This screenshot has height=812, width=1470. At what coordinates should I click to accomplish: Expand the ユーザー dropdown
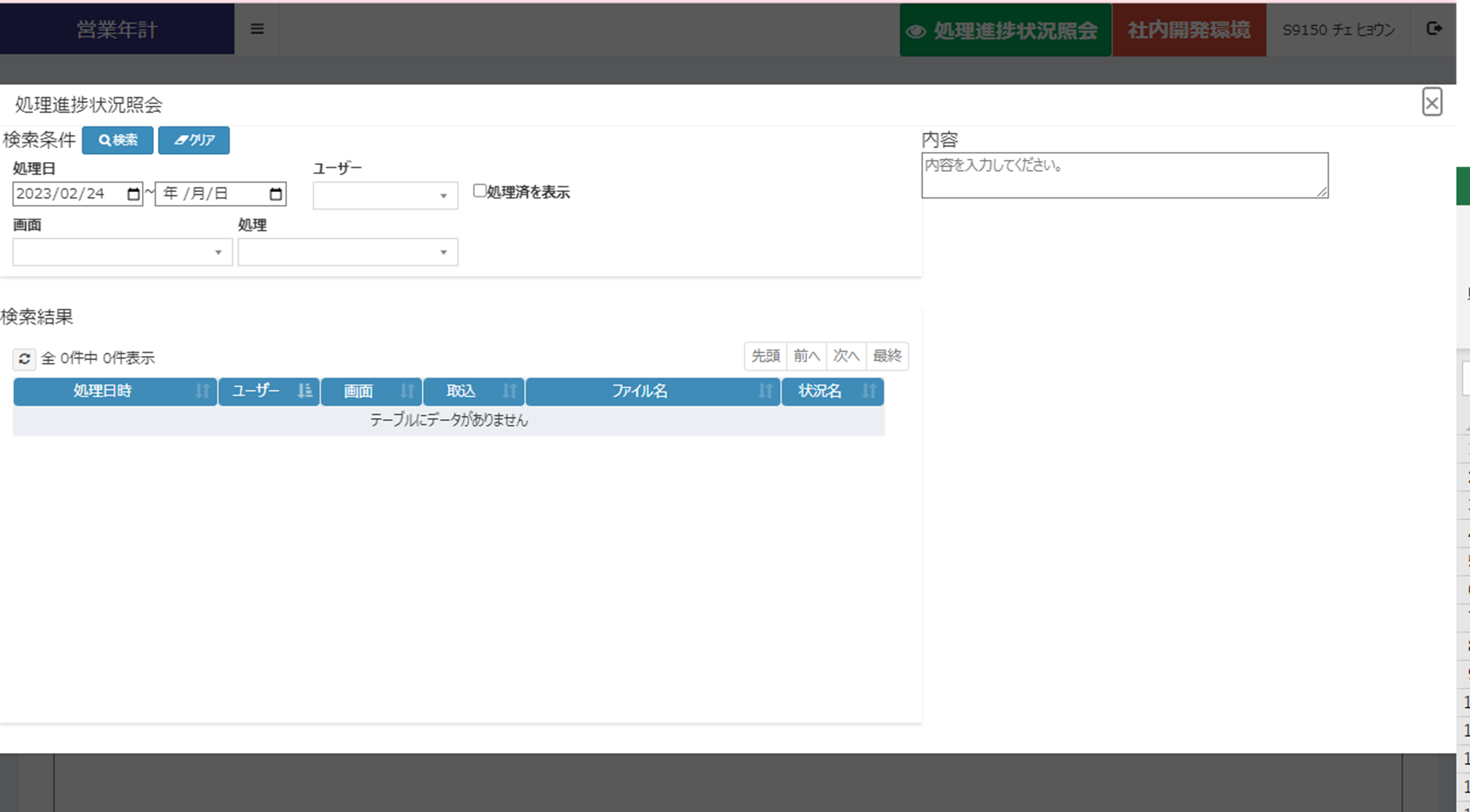[x=386, y=196]
